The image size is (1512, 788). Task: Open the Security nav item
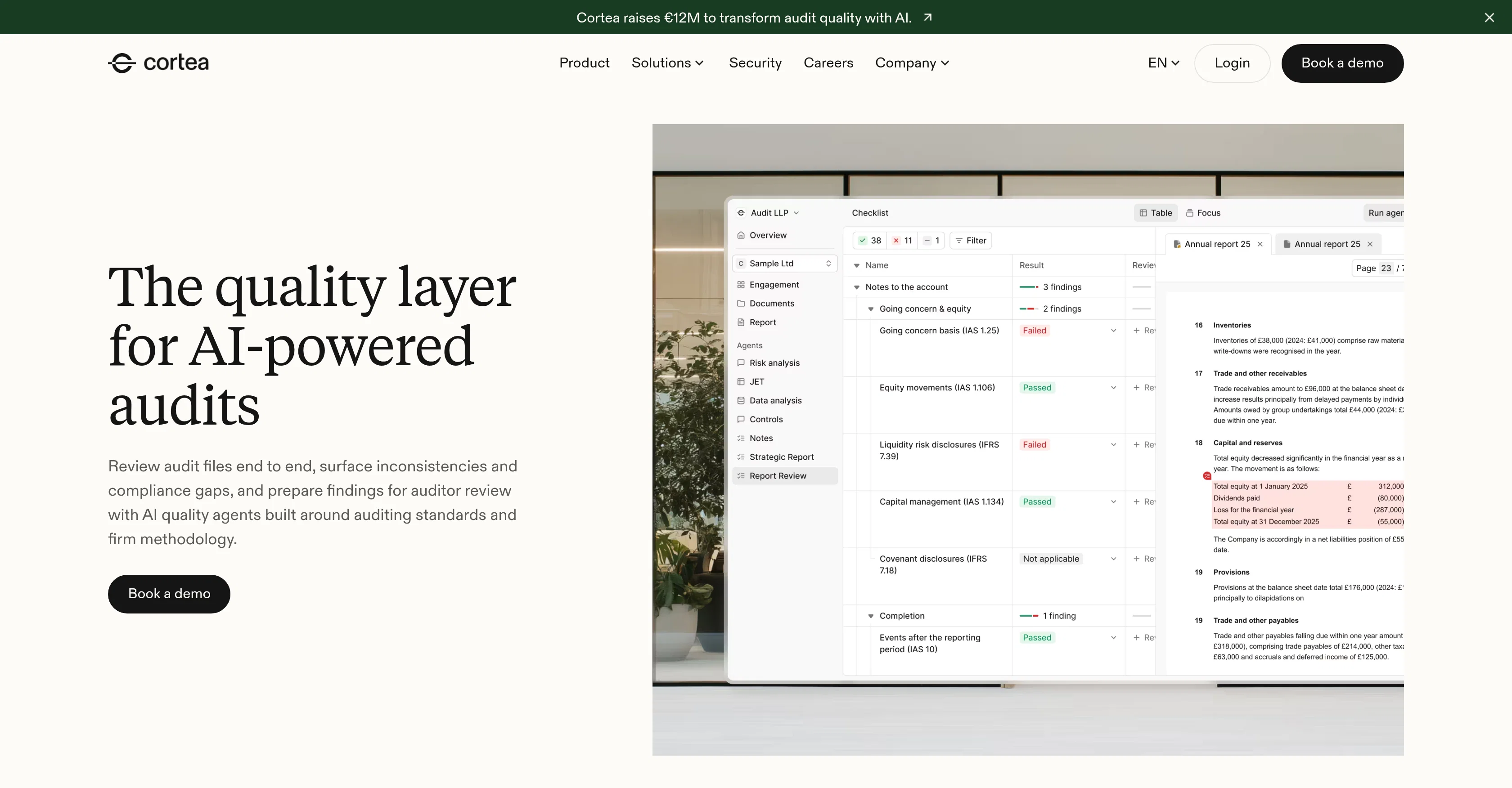point(755,63)
